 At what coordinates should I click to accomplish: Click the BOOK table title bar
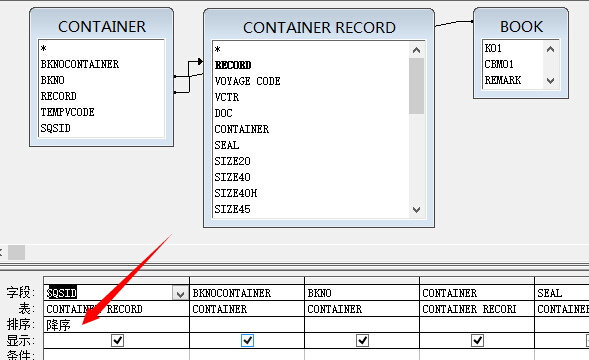pos(521,26)
